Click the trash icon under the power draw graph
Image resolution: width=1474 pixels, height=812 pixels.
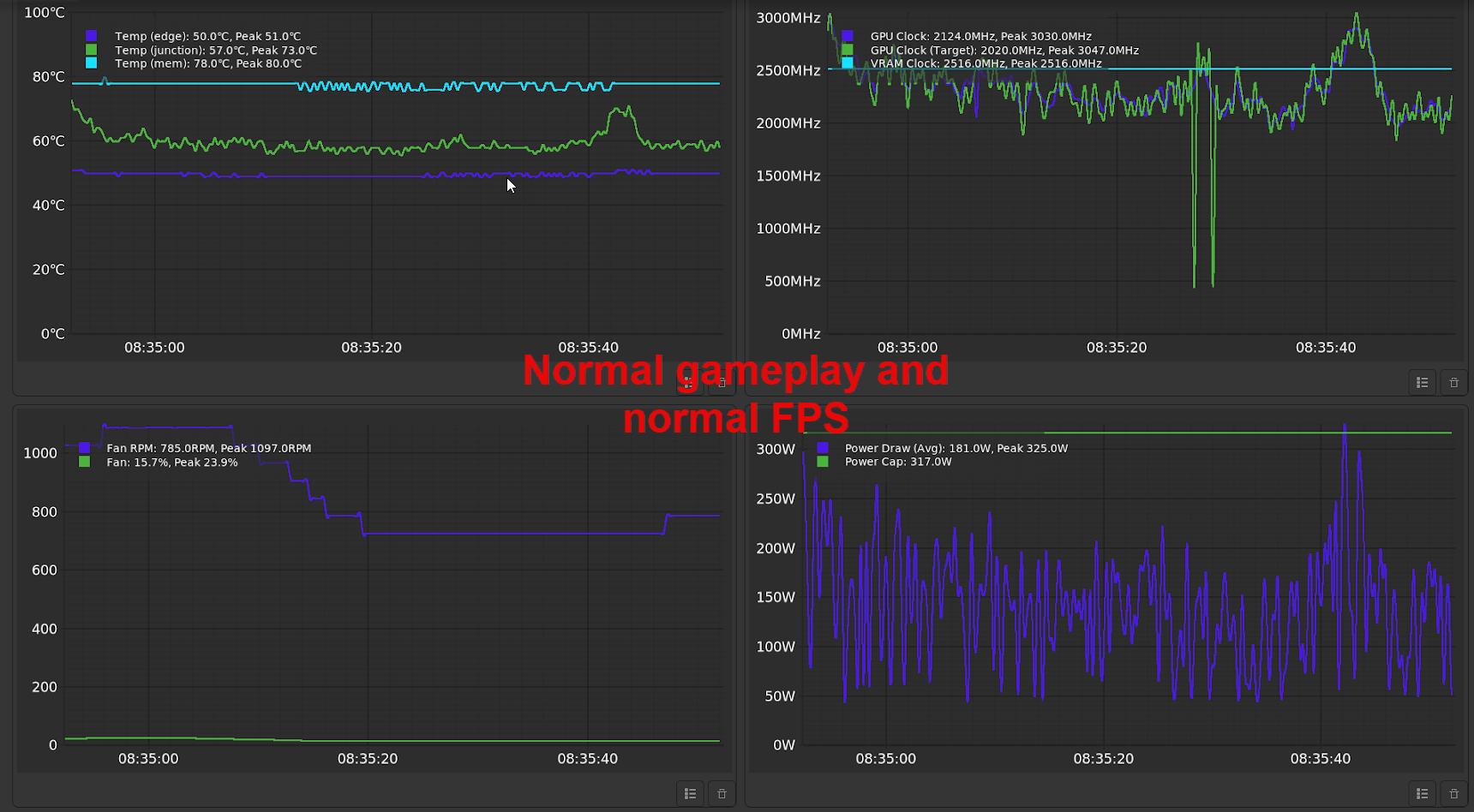(1453, 794)
